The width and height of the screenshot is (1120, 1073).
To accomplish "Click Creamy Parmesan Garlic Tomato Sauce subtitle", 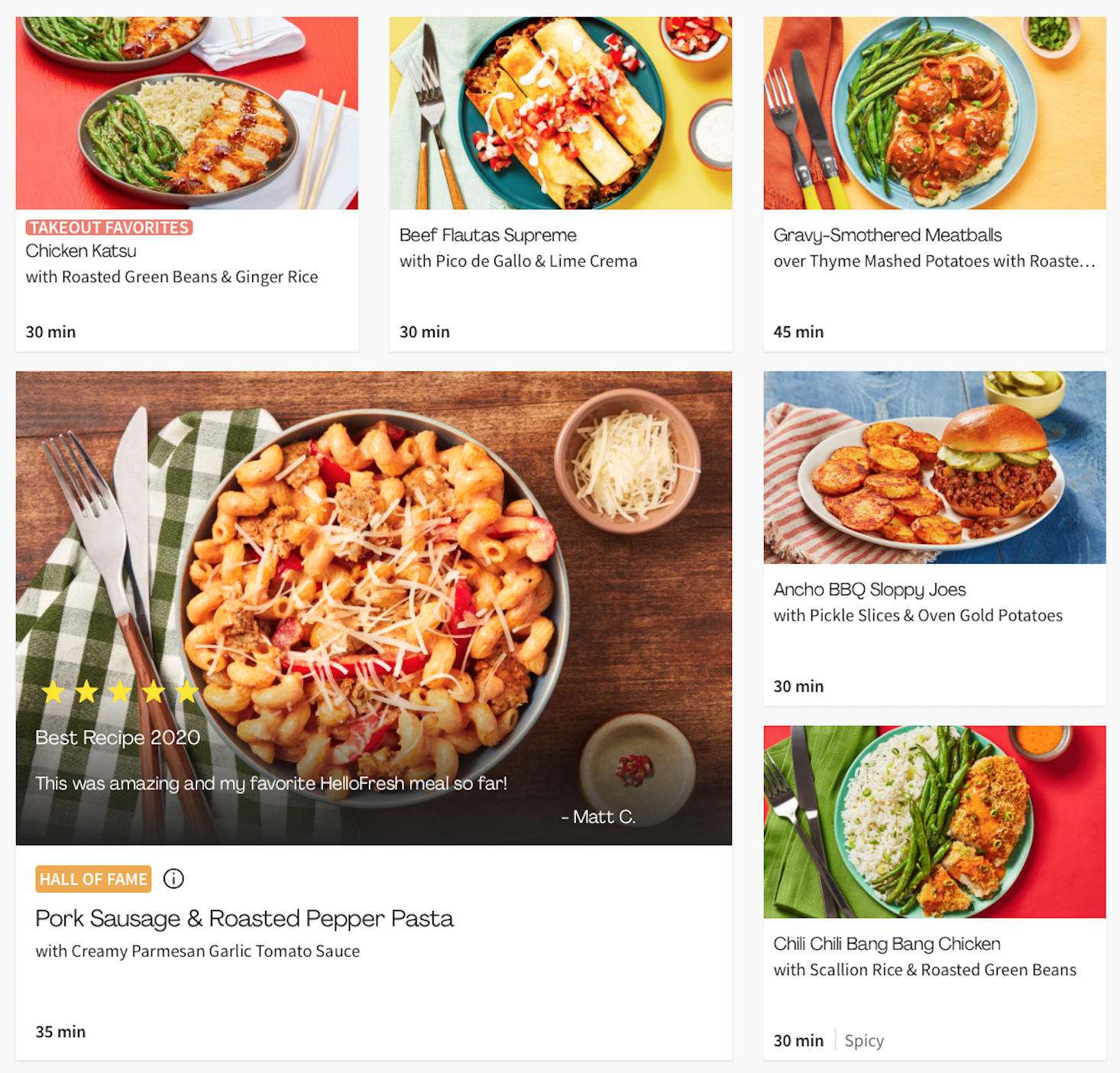I will 198,951.
